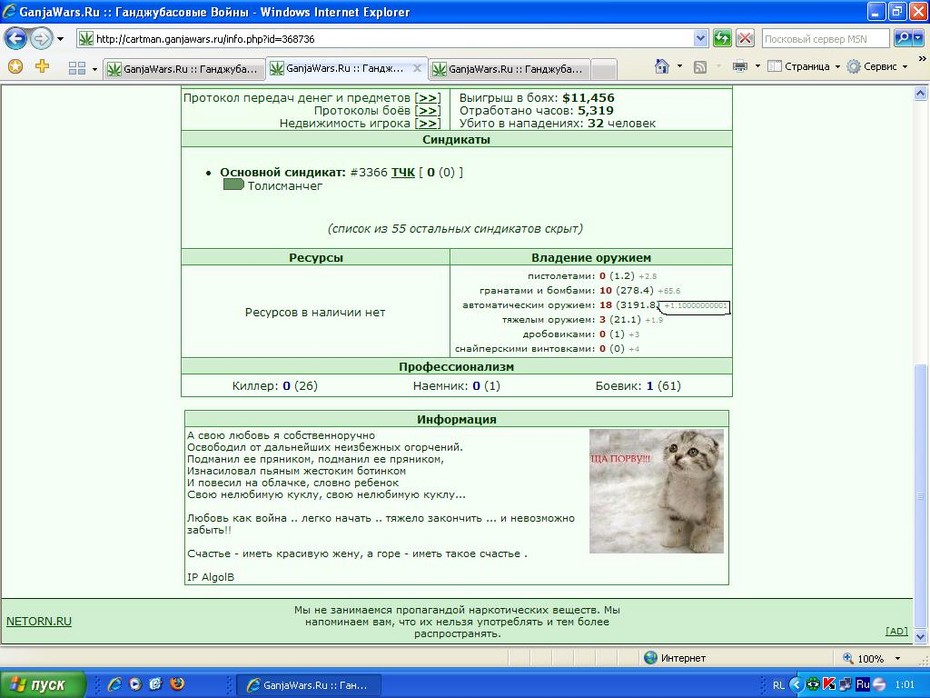Click the Print printer icon
Viewport: 930px width, 698px height.
tap(740, 66)
